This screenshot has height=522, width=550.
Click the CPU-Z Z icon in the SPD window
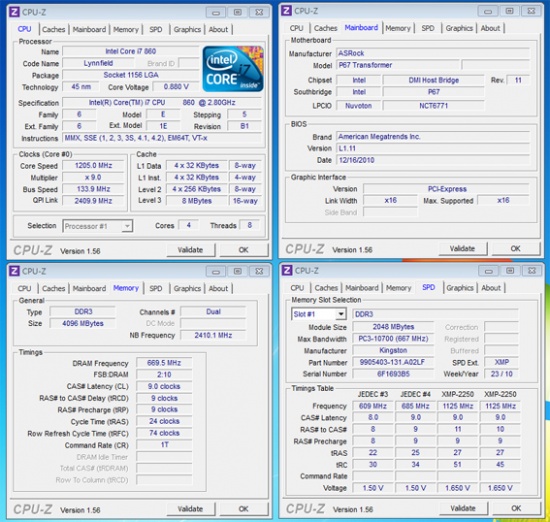coord(287,270)
